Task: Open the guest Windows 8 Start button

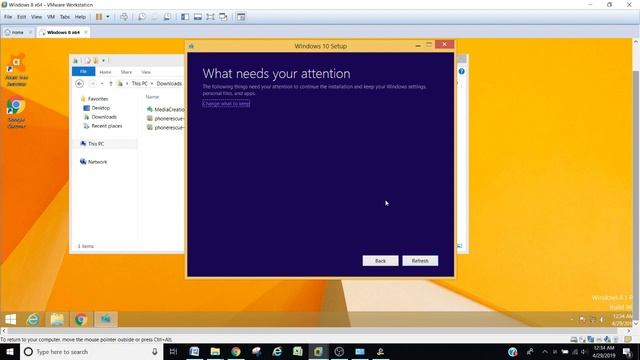Action: click(11, 319)
